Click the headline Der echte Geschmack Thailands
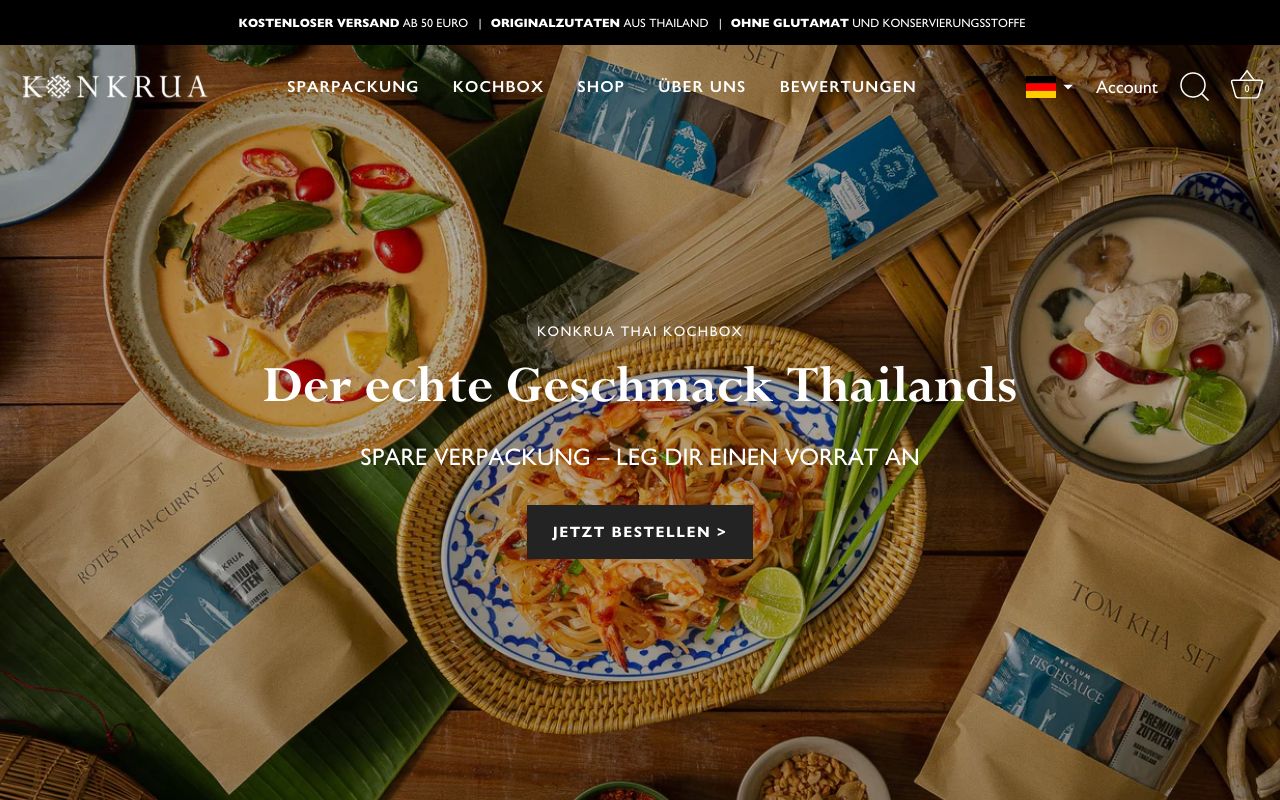1280x800 pixels. [640, 385]
